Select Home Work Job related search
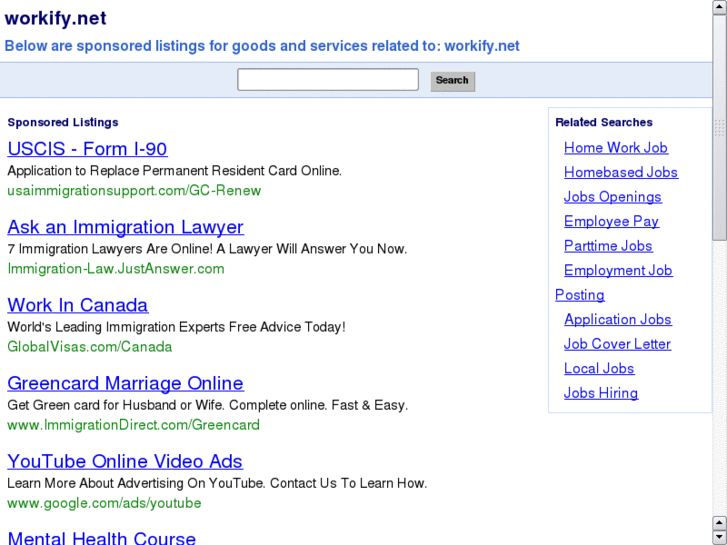727x545 pixels. point(616,148)
